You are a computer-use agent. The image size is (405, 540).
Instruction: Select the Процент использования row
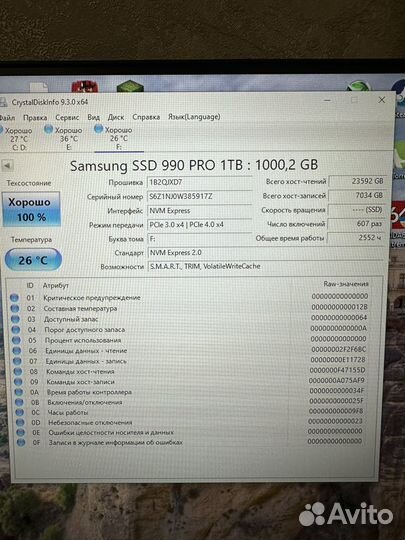coord(189,340)
